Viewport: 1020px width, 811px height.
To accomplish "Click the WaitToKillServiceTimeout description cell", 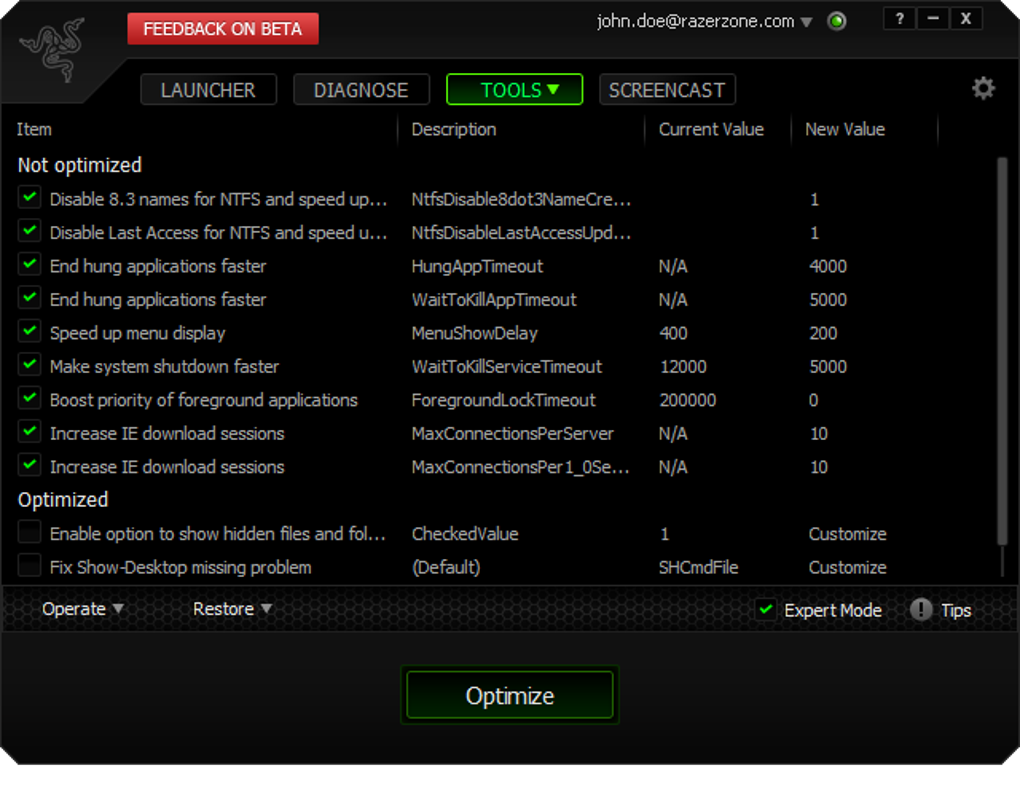I will pyautogui.click(x=506, y=366).
